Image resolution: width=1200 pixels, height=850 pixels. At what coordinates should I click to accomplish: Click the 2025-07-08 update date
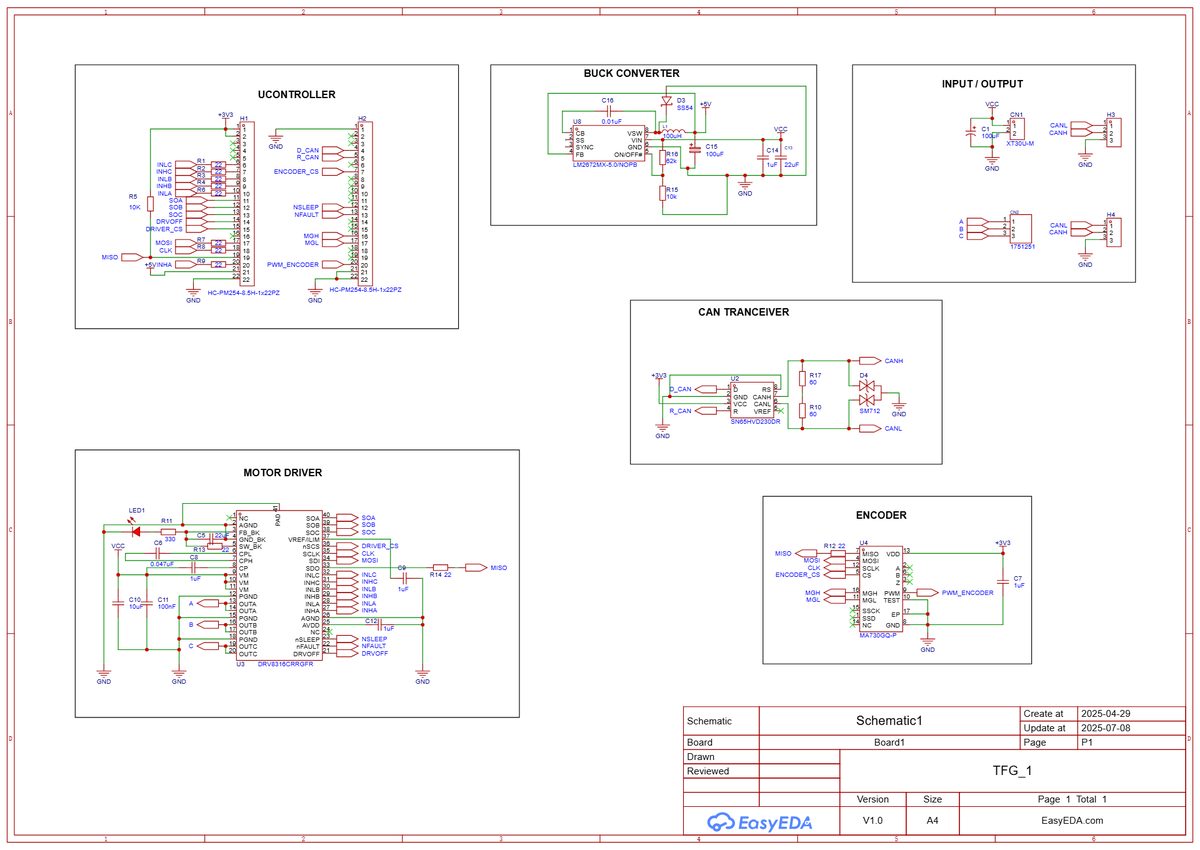point(1107,728)
